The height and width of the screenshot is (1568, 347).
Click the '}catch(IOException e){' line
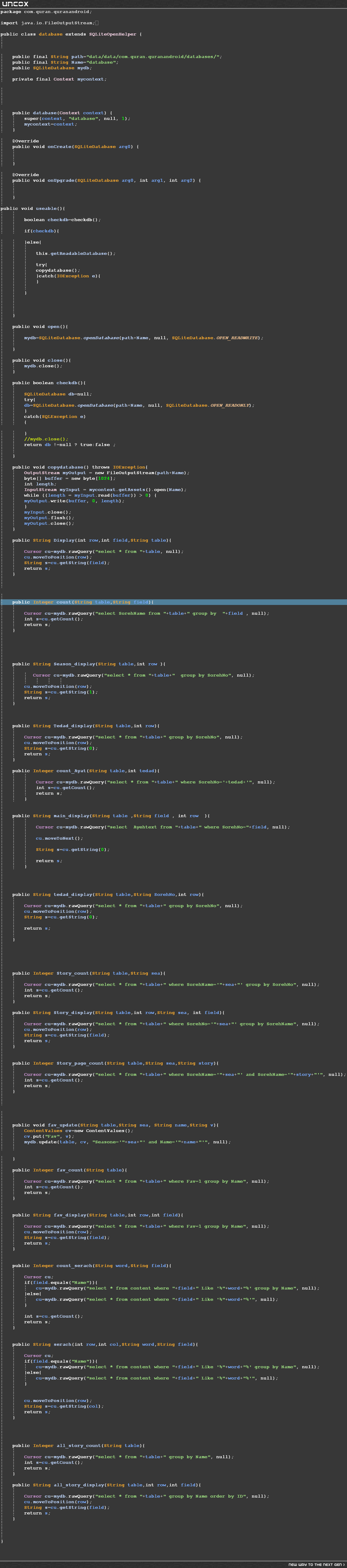coord(68,276)
